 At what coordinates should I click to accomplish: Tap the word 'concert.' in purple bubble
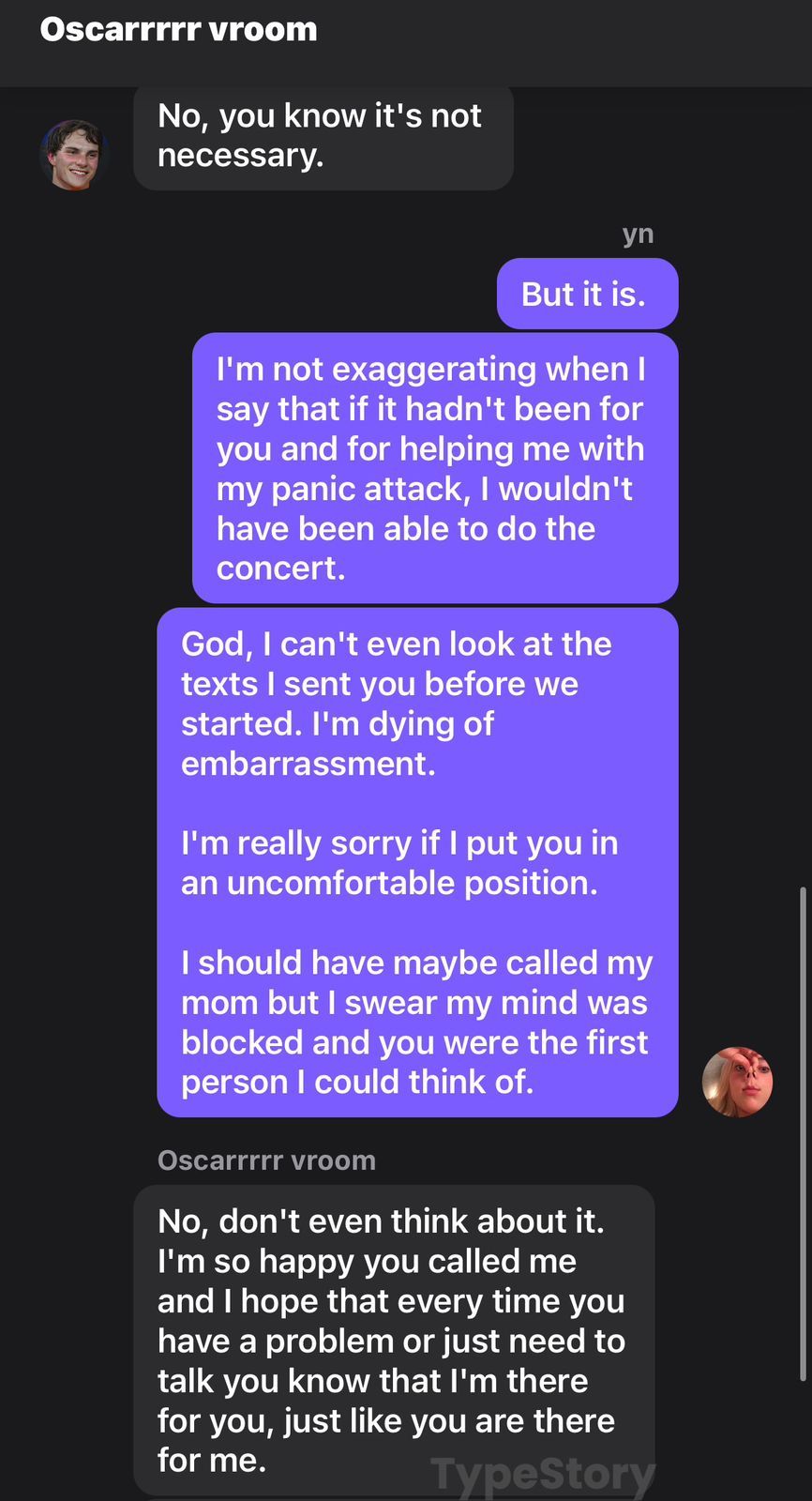(x=281, y=569)
